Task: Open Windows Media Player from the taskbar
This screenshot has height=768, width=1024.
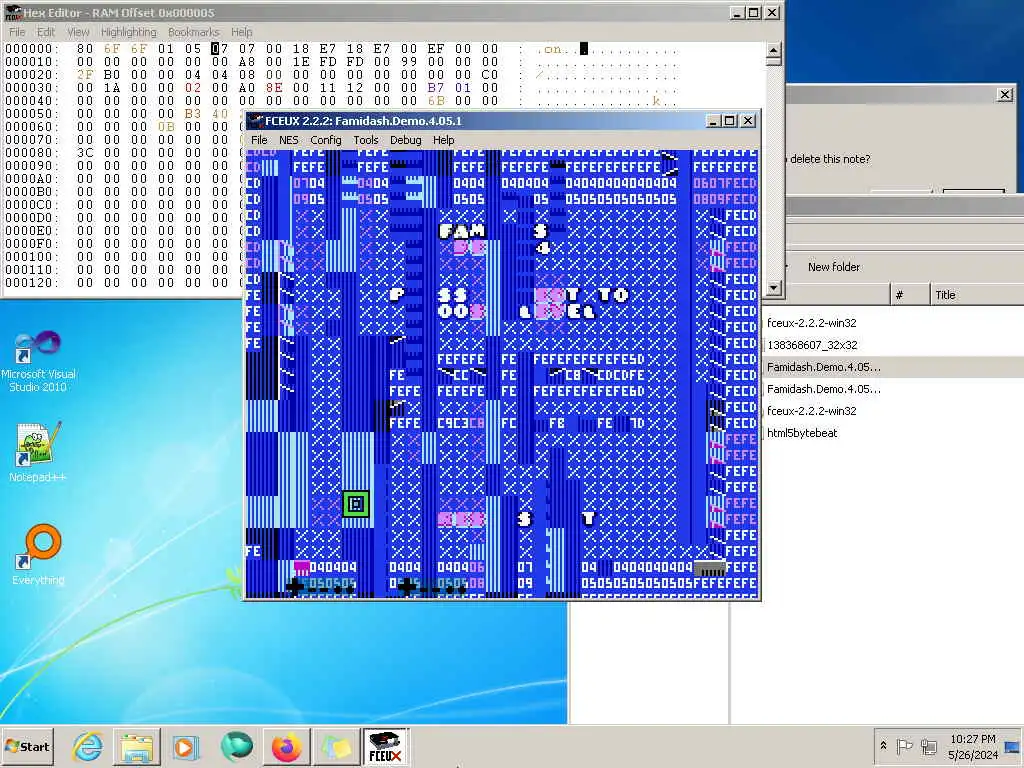Action: point(185,746)
